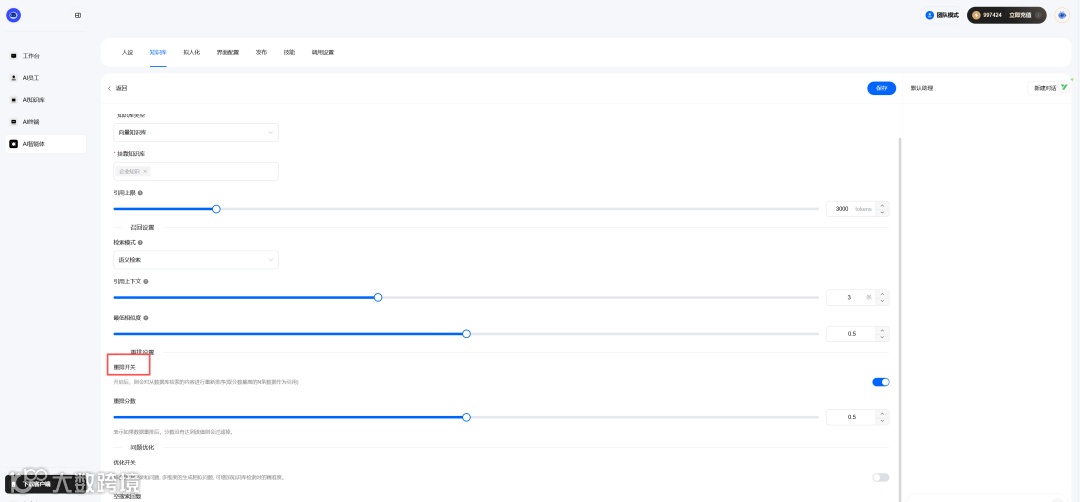Screen dimensions: 1080x502
Task: Switch to the 发布 tab
Action: click(x=261, y=52)
